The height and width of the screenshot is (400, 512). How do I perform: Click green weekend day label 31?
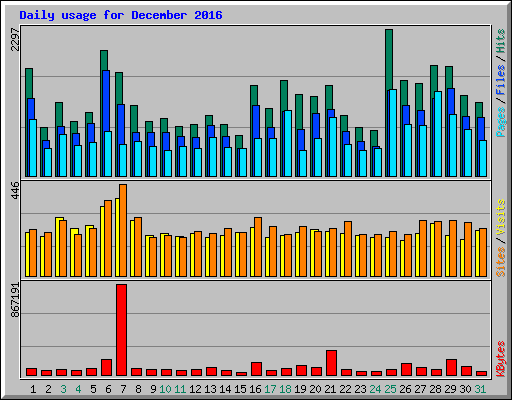click(480, 389)
